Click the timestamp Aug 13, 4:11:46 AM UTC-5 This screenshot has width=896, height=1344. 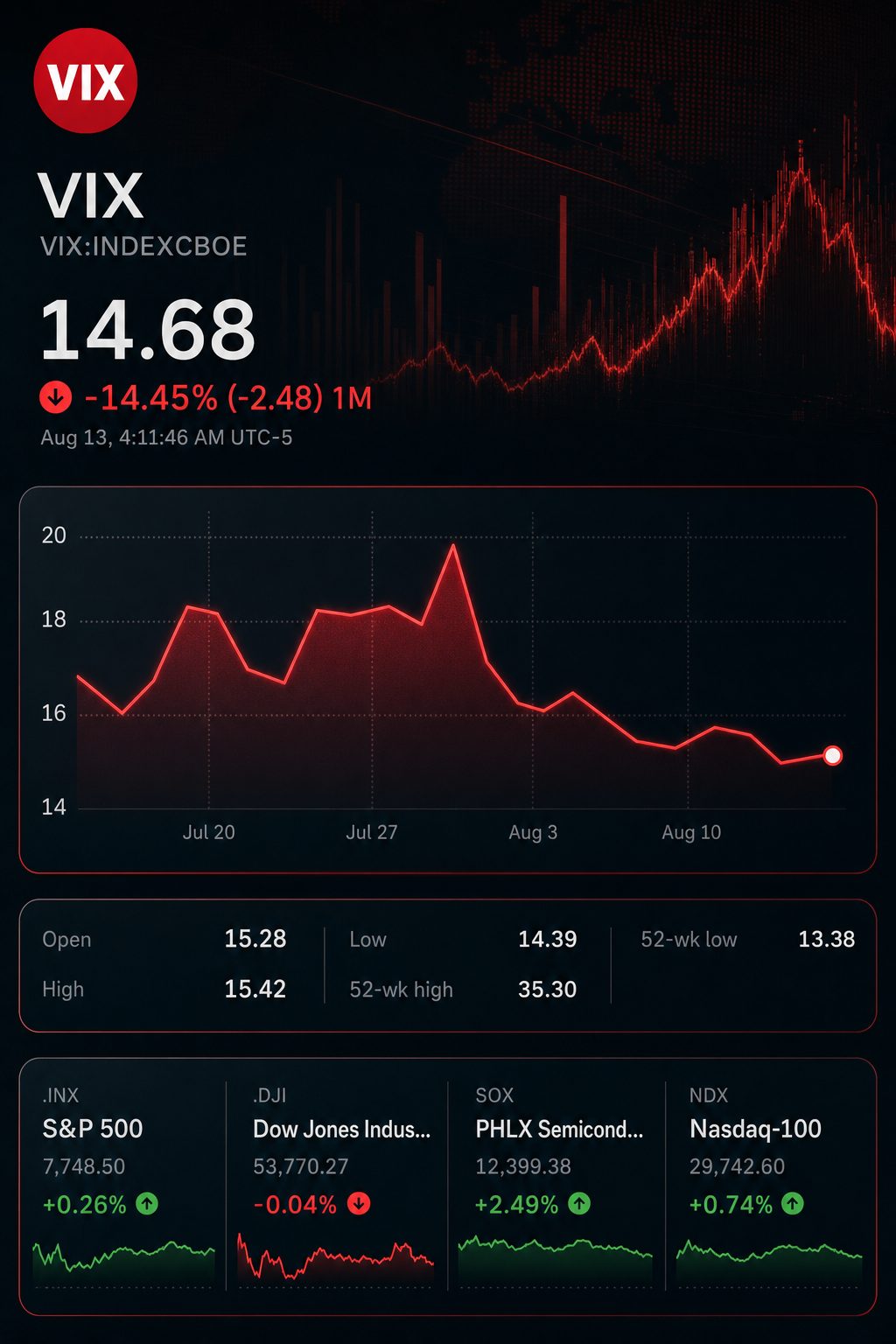(166, 437)
